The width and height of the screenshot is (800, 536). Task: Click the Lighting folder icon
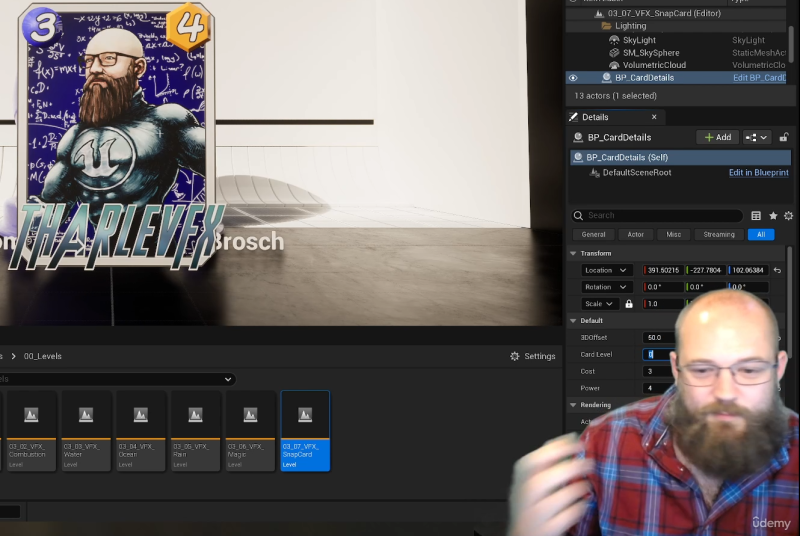[x=607, y=25]
